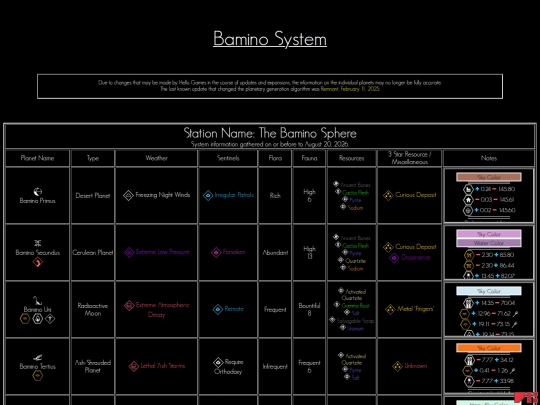
Task: Click the magnifier icon next to 73.15
Action: pyautogui.click(x=515, y=324)
